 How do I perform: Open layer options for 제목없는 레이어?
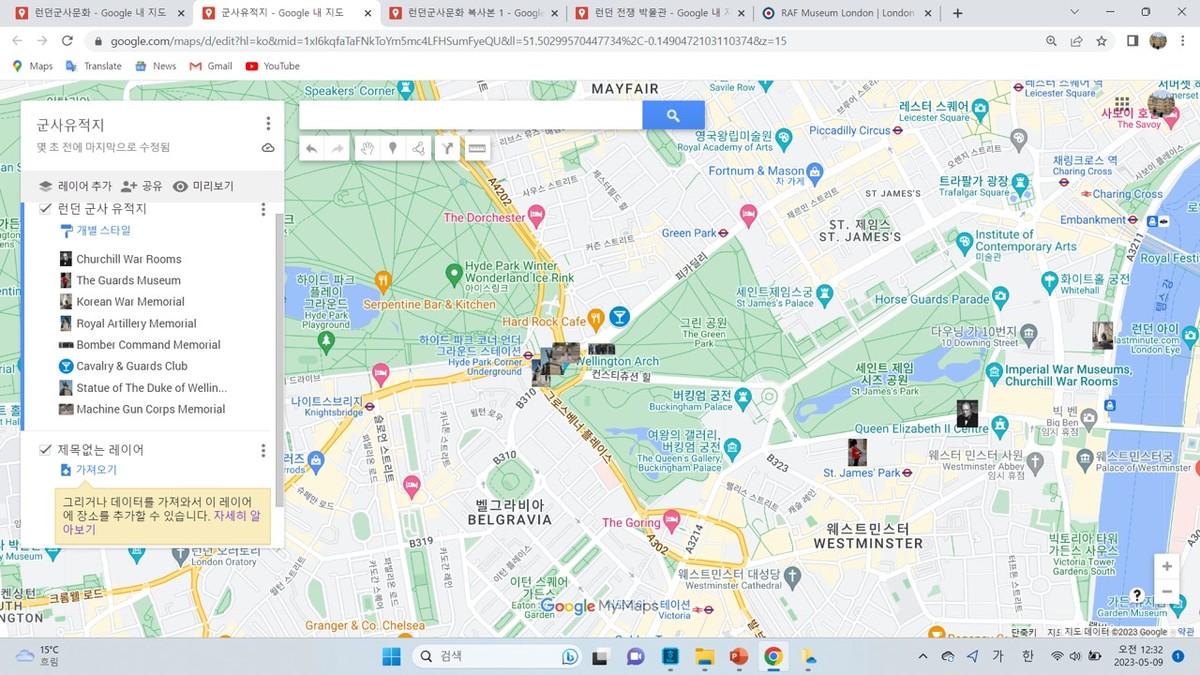coord(264,450)
